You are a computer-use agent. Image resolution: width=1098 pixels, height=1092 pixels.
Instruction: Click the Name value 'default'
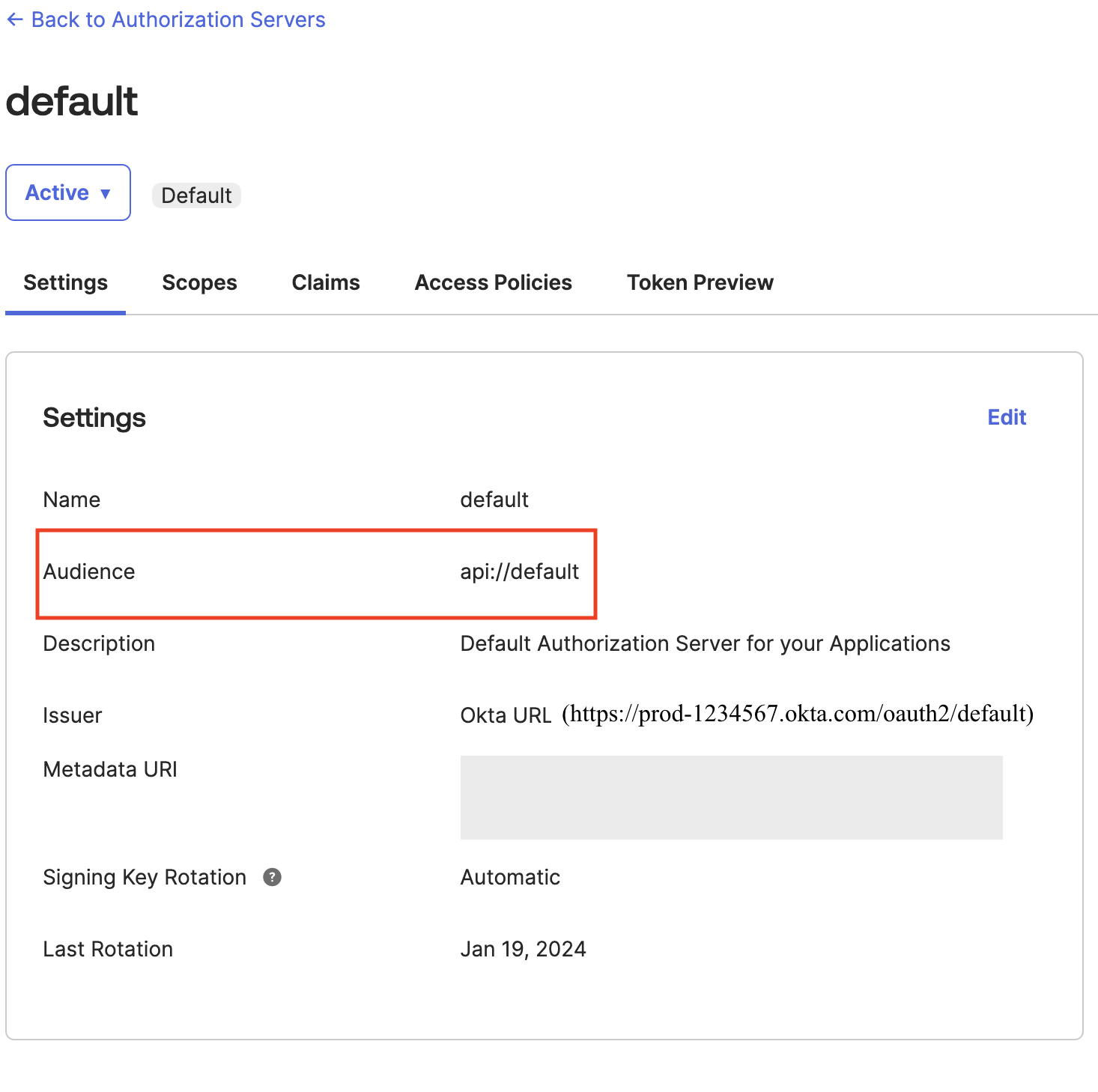pos(494,500)
